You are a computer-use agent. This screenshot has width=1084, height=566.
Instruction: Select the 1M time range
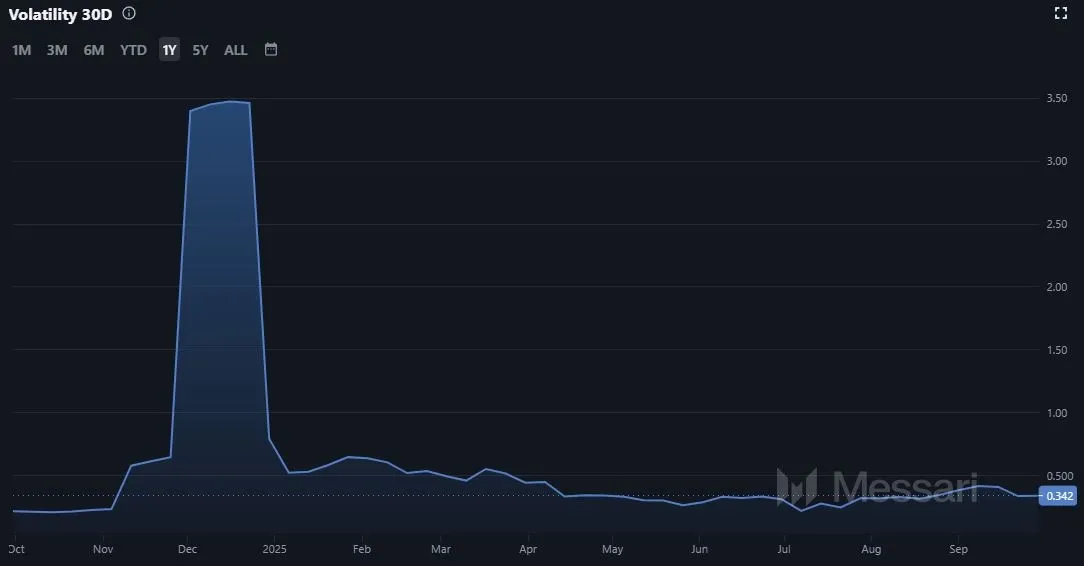22,50
